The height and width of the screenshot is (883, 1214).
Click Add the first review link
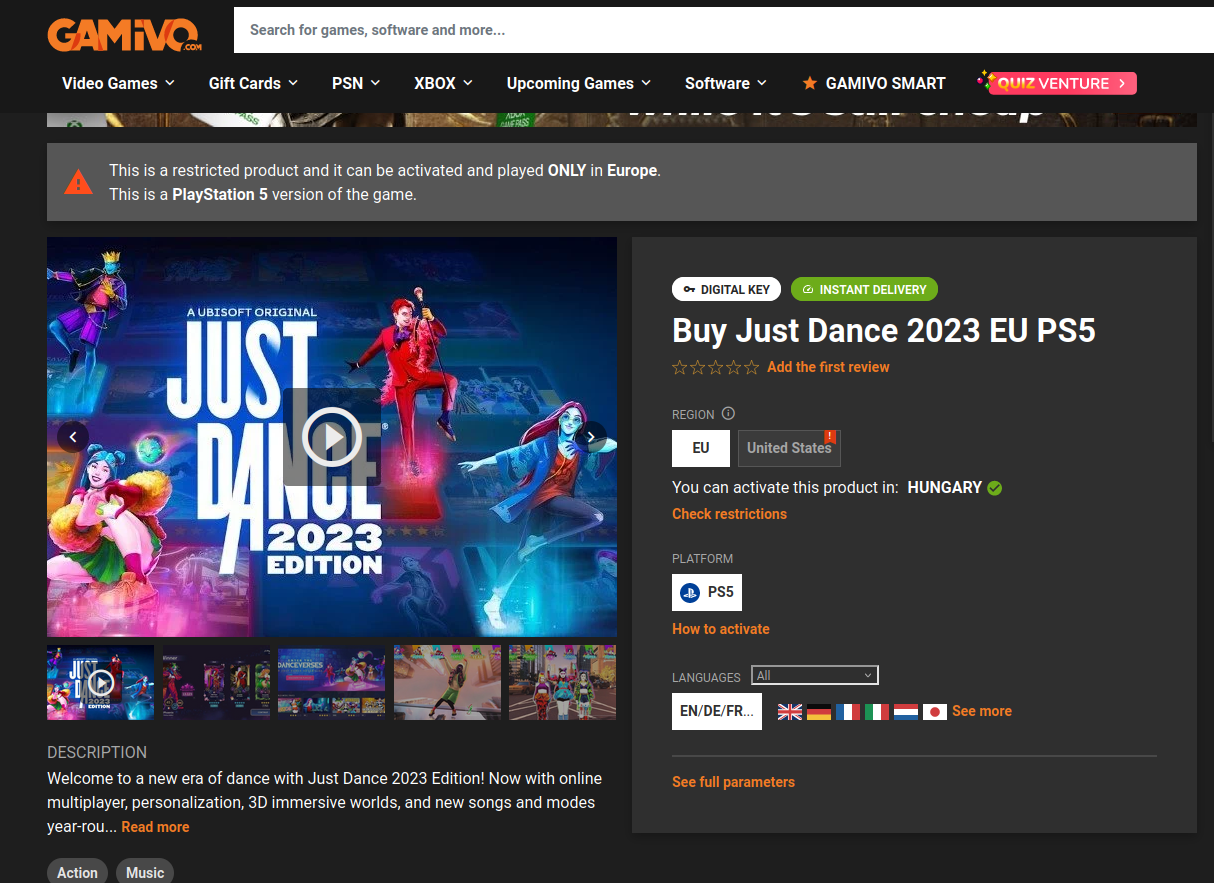(x=828, y=367)
